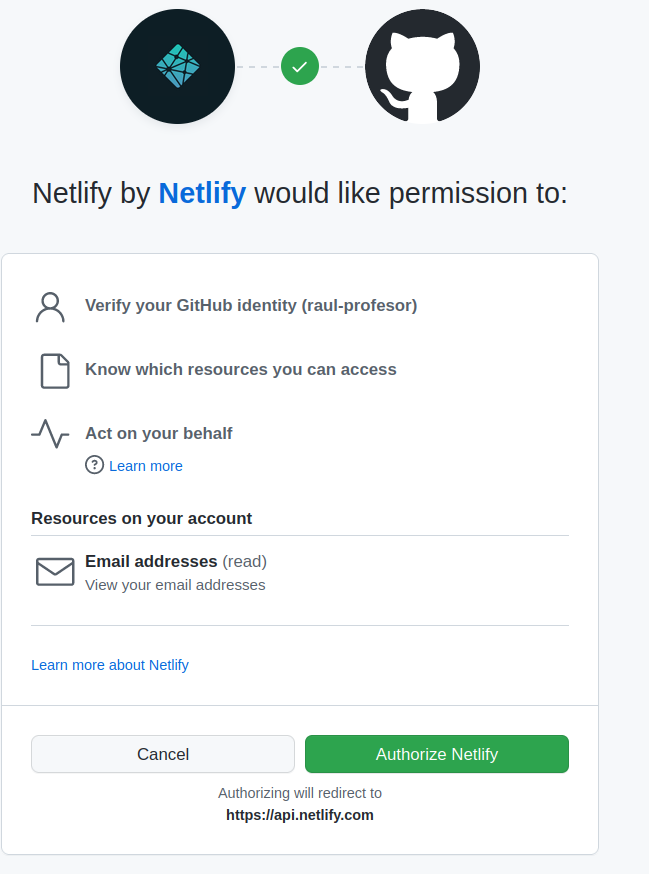This screenshot has height=874, width=649.
Task: Click the api.netlify.com redirect URL text
Action: (300, 815)
